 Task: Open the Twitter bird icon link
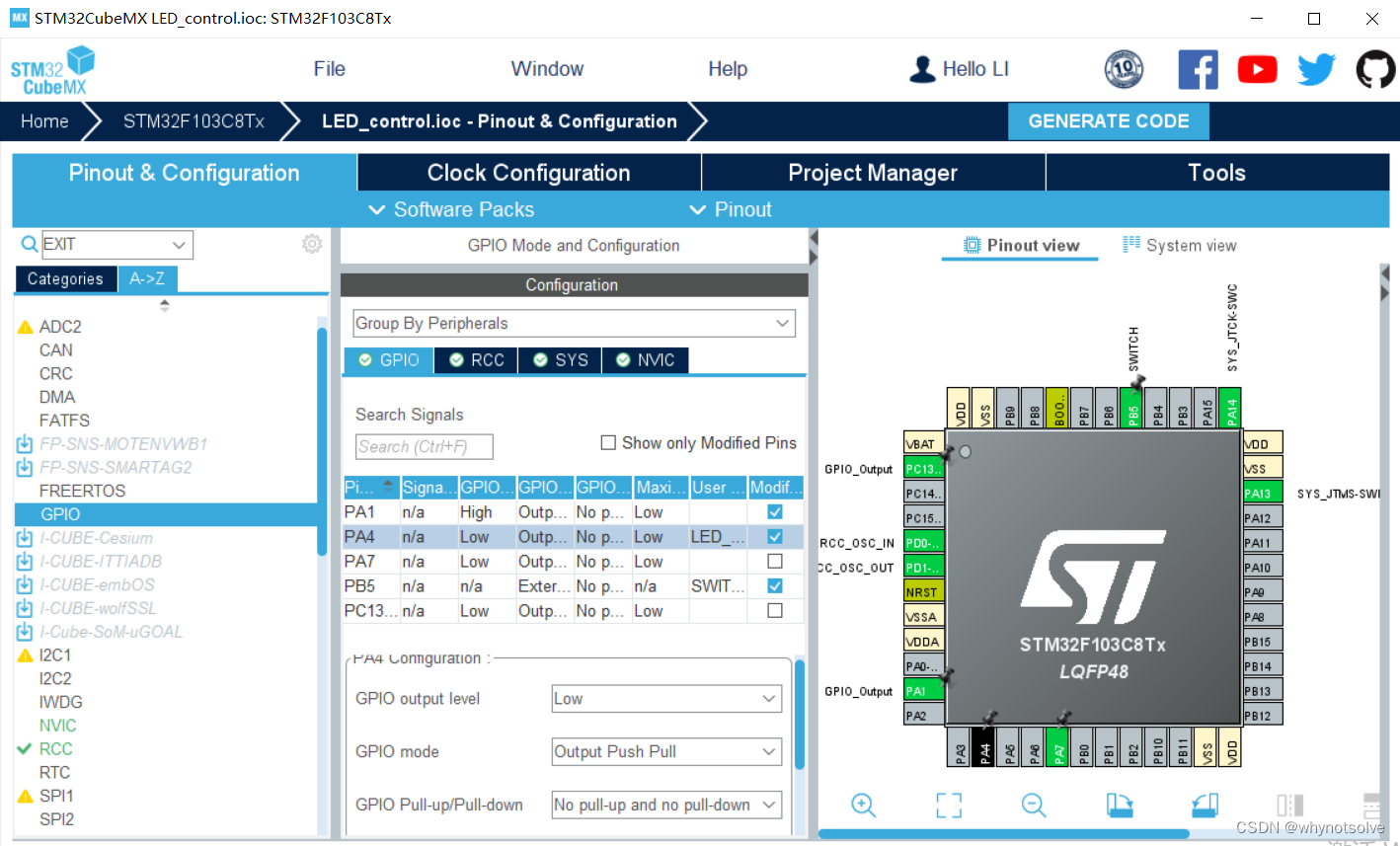coord(1316,69)
